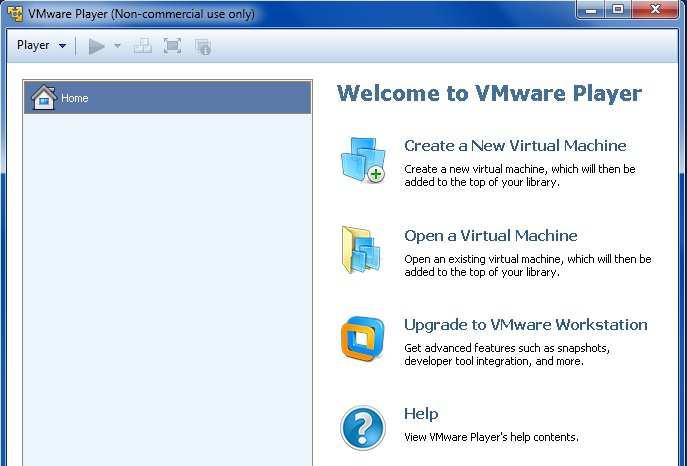
Task: Enter full screen mode via toolbar icon
Action: pyautogui.click(x=172, y=46)
